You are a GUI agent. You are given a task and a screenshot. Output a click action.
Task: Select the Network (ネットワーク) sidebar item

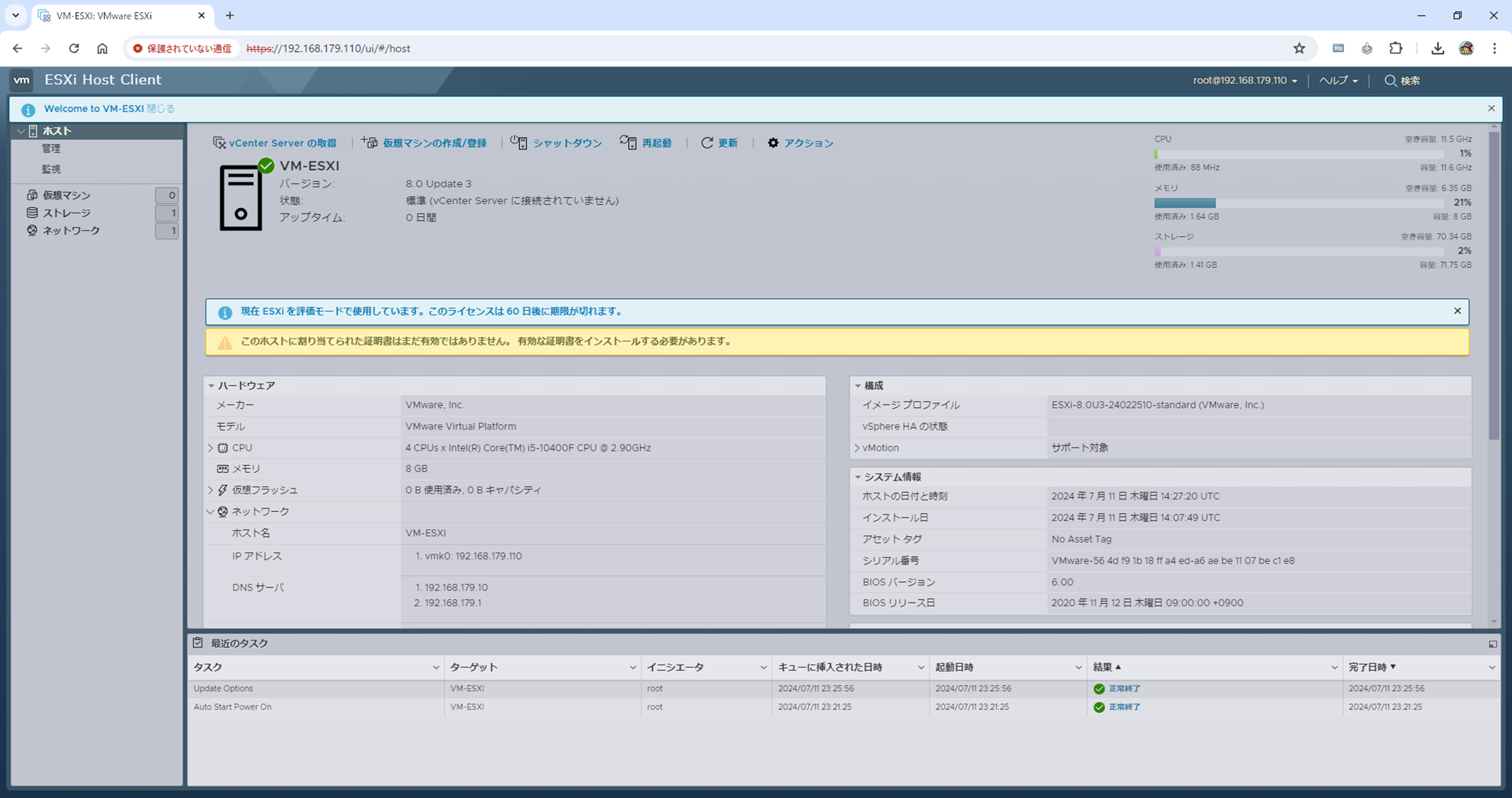[x=71, y=230]
